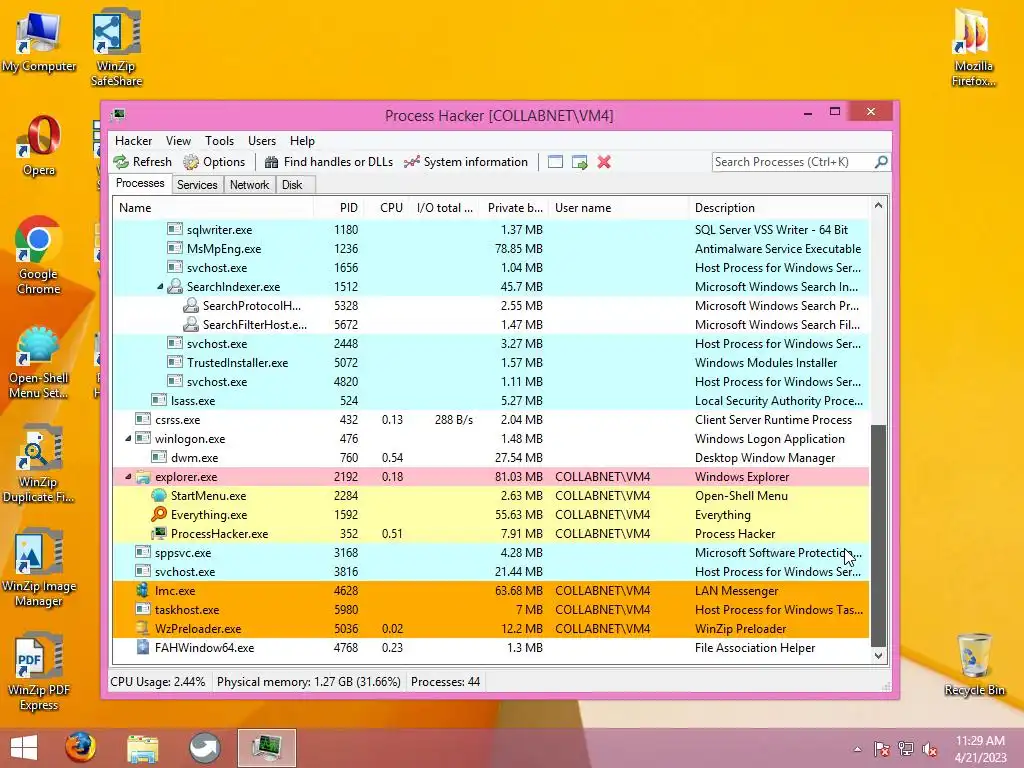The height and width of the screenshot is (768, 1024).
Task: Sort by User name column header
Action: [618, 208]
